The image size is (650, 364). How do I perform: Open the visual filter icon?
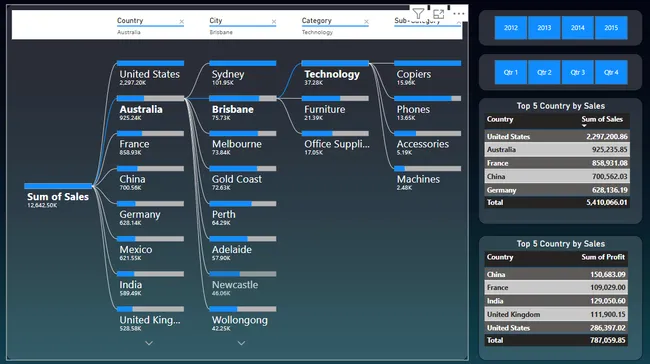click(418, 14)
